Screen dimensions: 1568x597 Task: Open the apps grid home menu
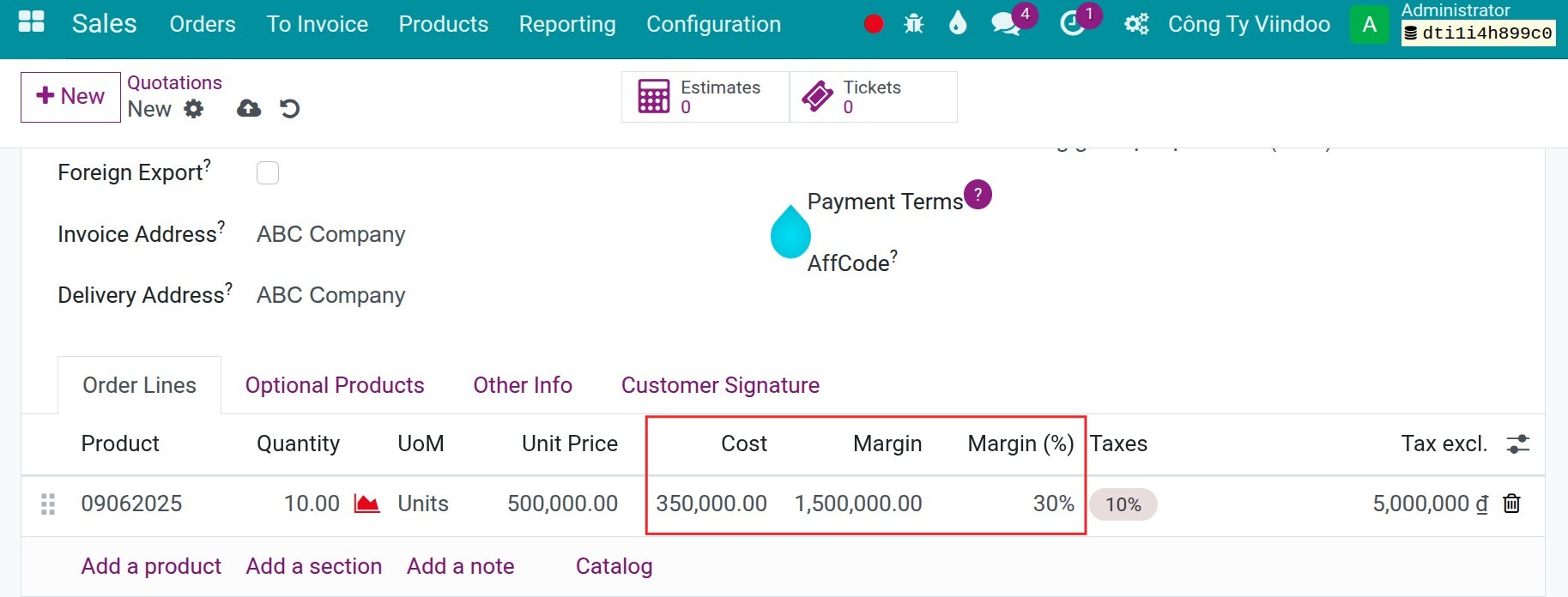(x=32, y=22)
